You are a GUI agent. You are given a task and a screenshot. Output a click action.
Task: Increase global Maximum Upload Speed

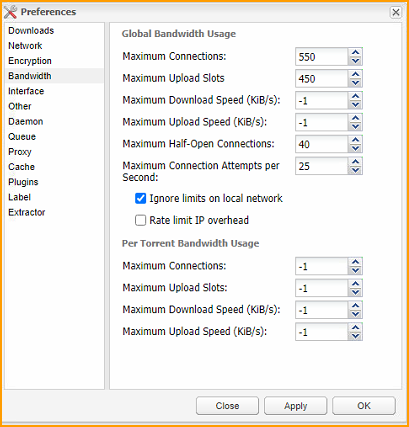pos(355,118)
